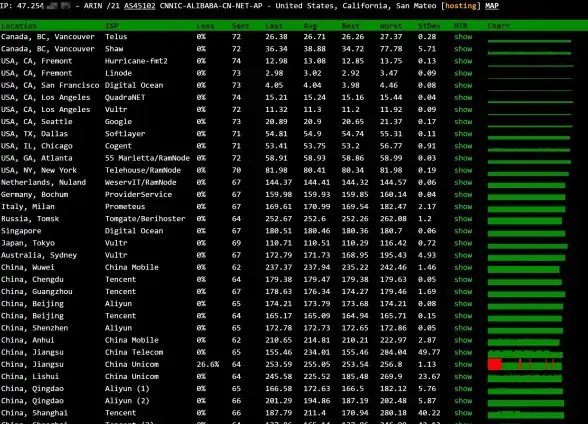This screenshot has width=588, height=424.
Task: Click the Jiangsu China Unicom latency chart
Action: (525, 364)
